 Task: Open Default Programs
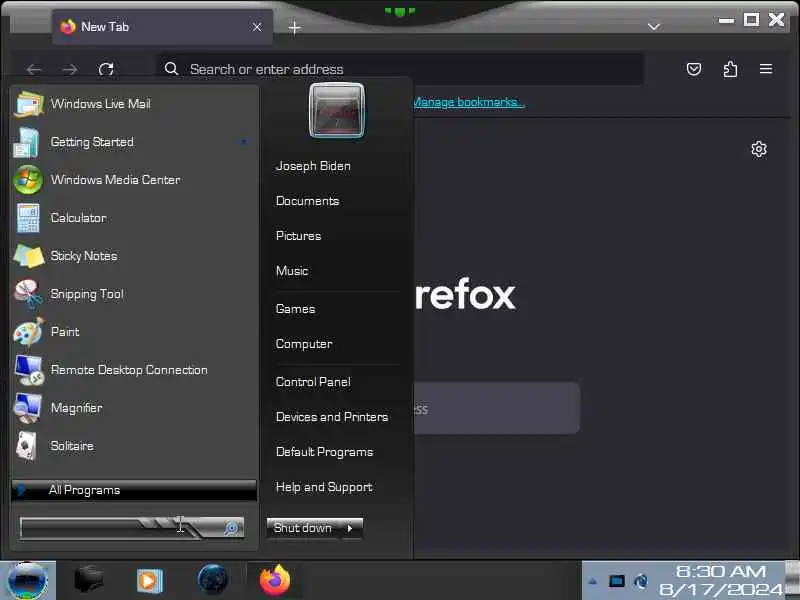(324, 452)
